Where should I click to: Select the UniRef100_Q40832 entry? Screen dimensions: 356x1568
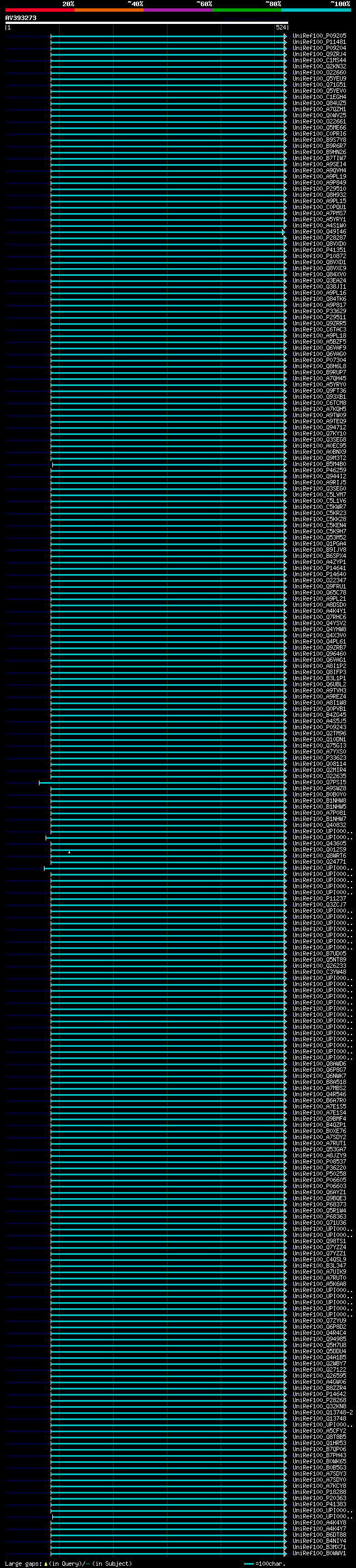tap(319, 825)
